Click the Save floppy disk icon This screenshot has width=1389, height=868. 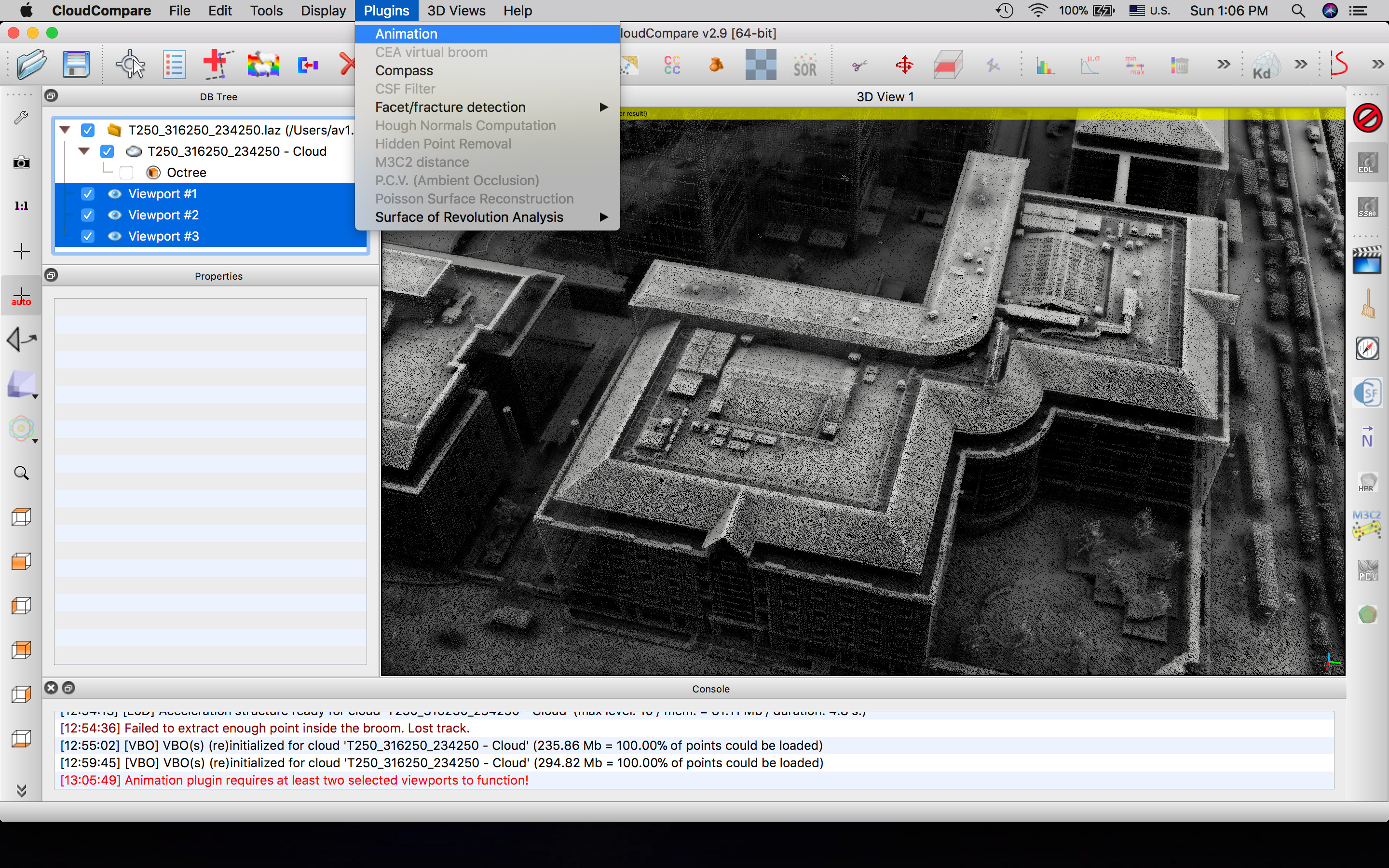point(76,64)
